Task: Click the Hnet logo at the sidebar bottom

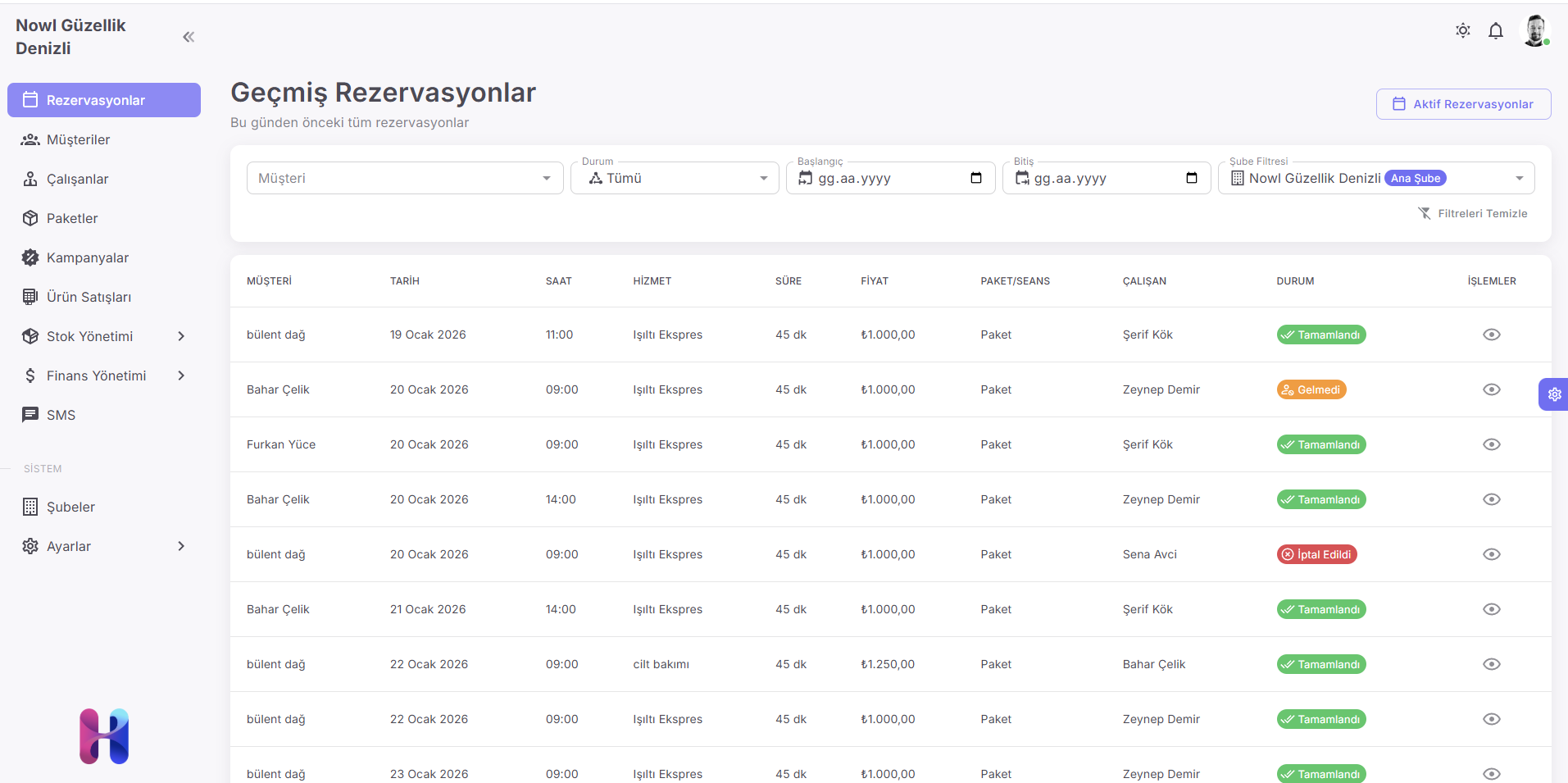Action: (x=104, y=735)
